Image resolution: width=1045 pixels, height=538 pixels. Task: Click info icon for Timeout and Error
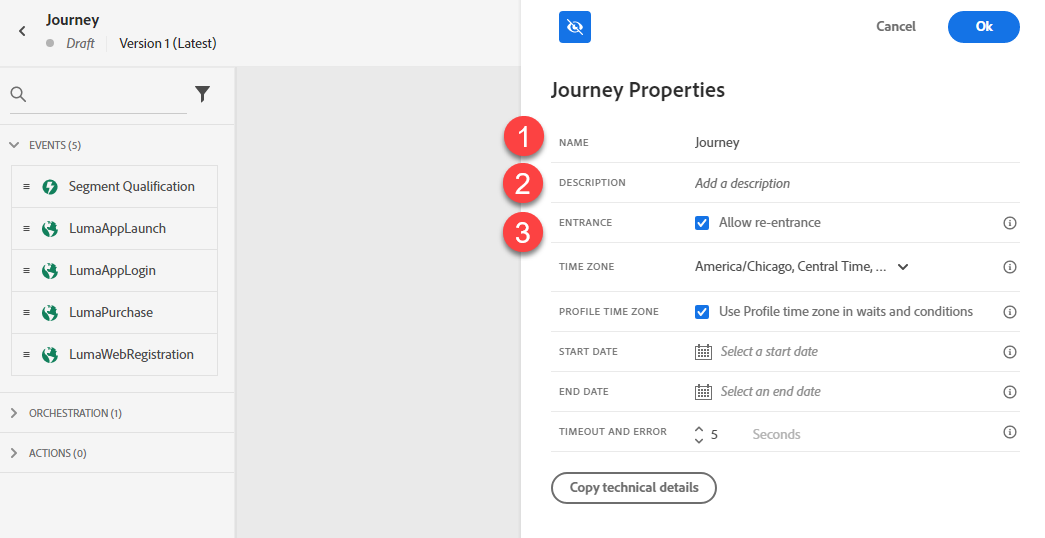pos(1010,432)
